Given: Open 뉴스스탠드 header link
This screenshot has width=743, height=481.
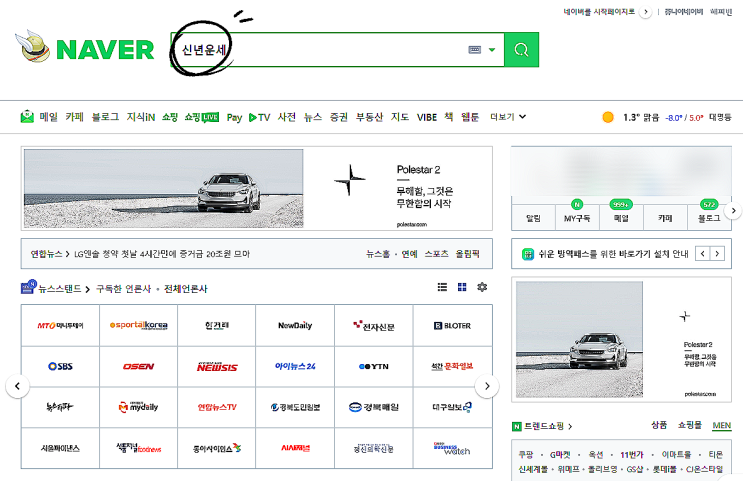Looking at the screenshot, I should pyautogui.click(x=60, y=289).
